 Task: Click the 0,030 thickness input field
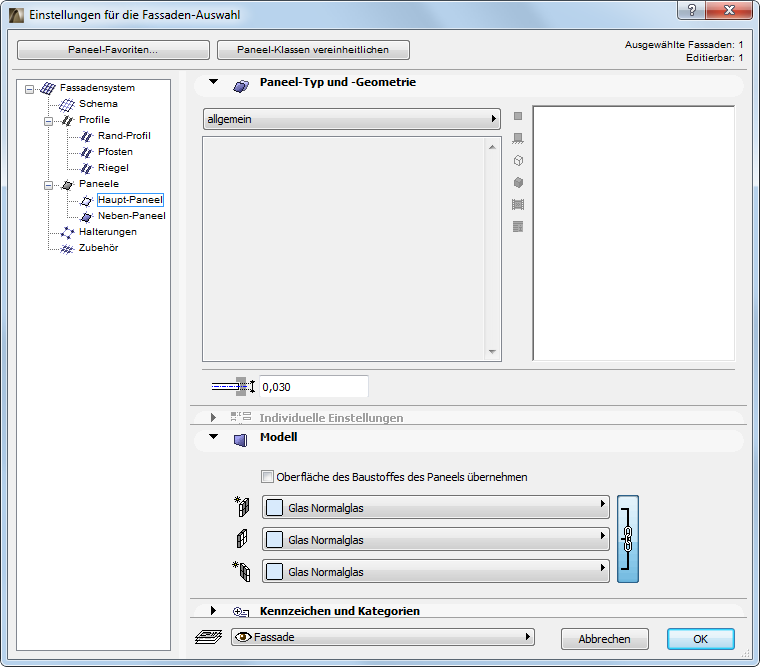(314, 387)
